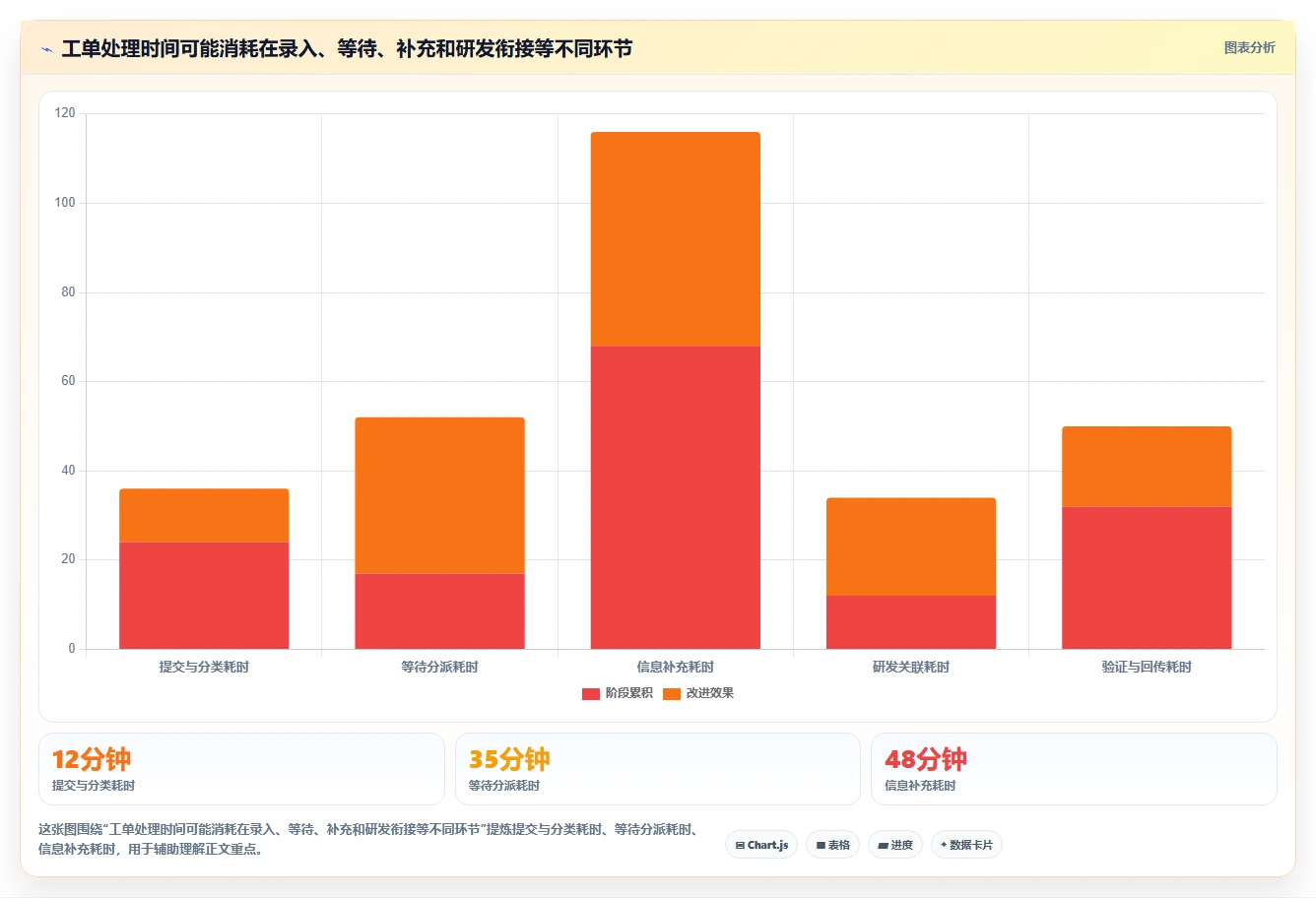This screenshot has width=1316, height=898.
Task: Click orange segment of 信息补充耗时 bar
Action: (x=676, y=239)
